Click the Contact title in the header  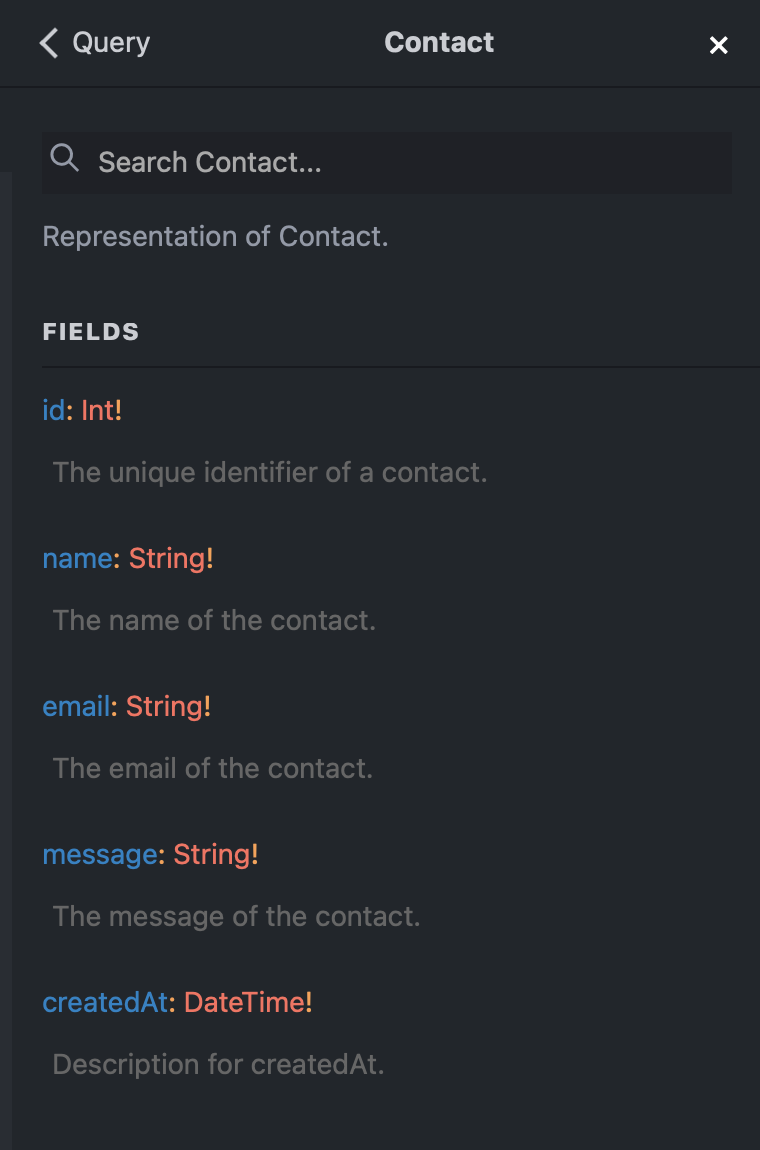(x=439, y=42)
